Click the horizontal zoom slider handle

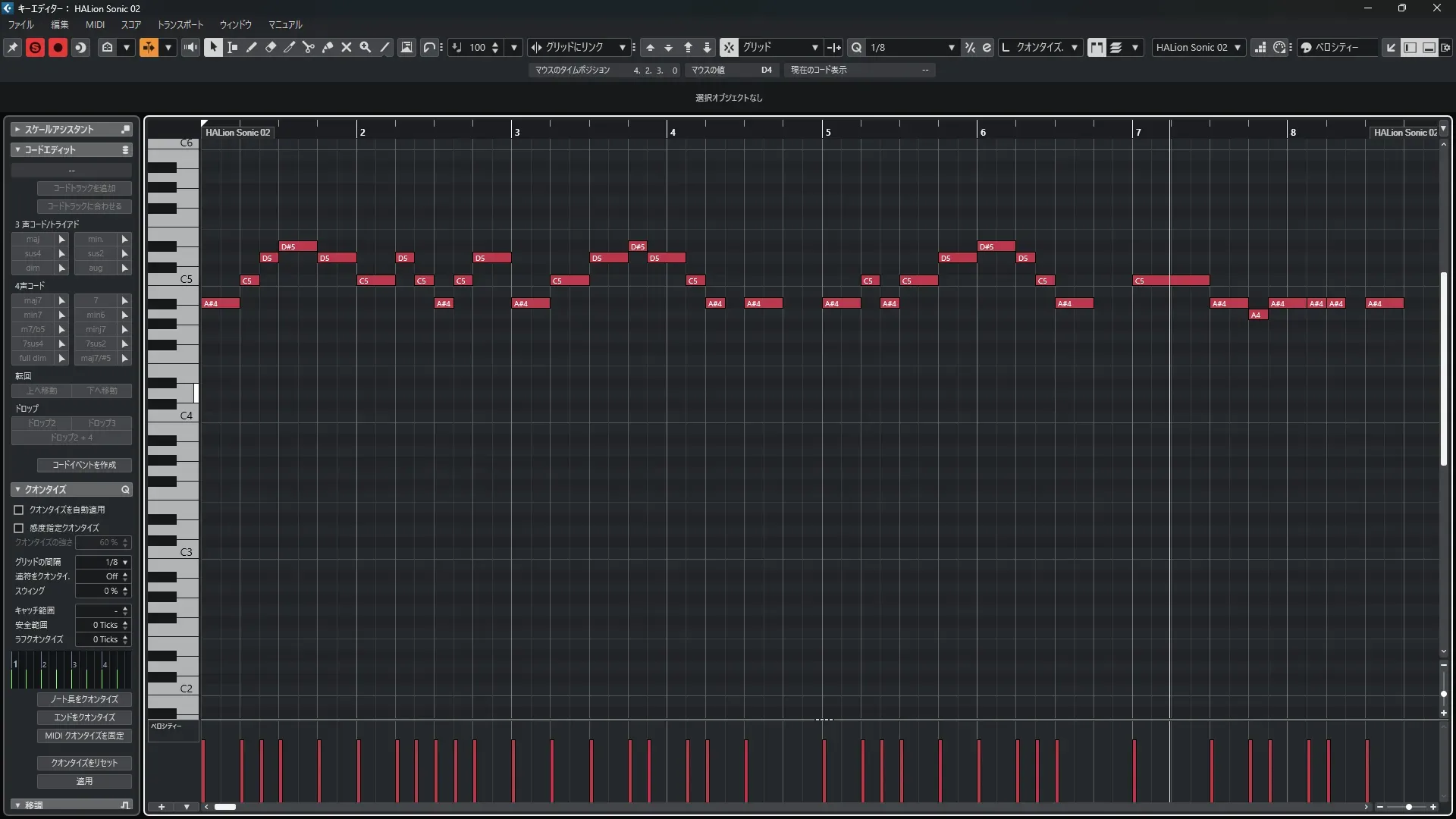(1408, 807)
